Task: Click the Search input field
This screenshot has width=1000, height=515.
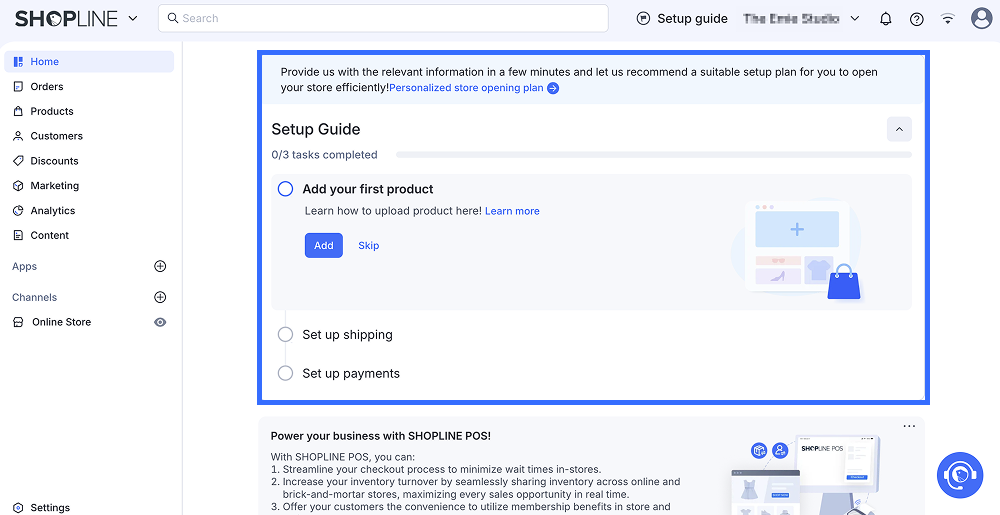Action: (x=383, y=19)
